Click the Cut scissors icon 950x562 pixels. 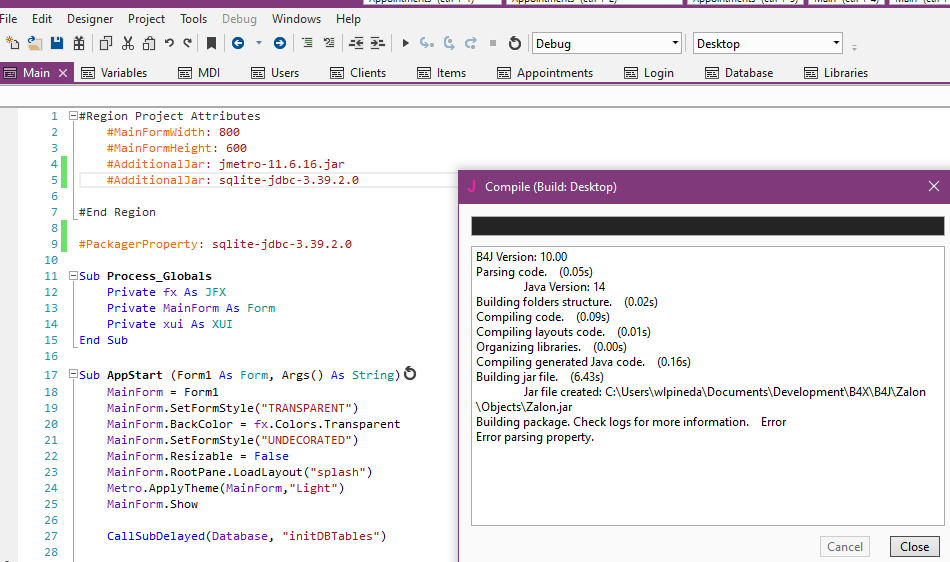(127, 43)
